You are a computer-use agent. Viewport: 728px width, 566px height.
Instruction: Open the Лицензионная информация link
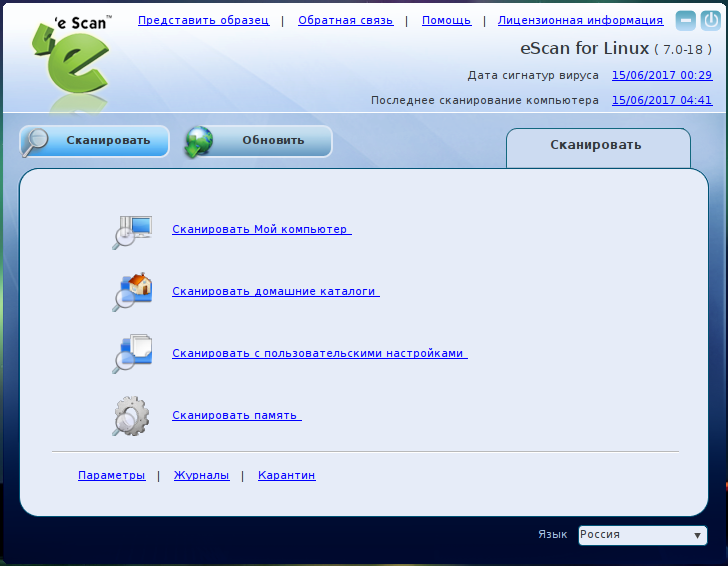point(580,20)
